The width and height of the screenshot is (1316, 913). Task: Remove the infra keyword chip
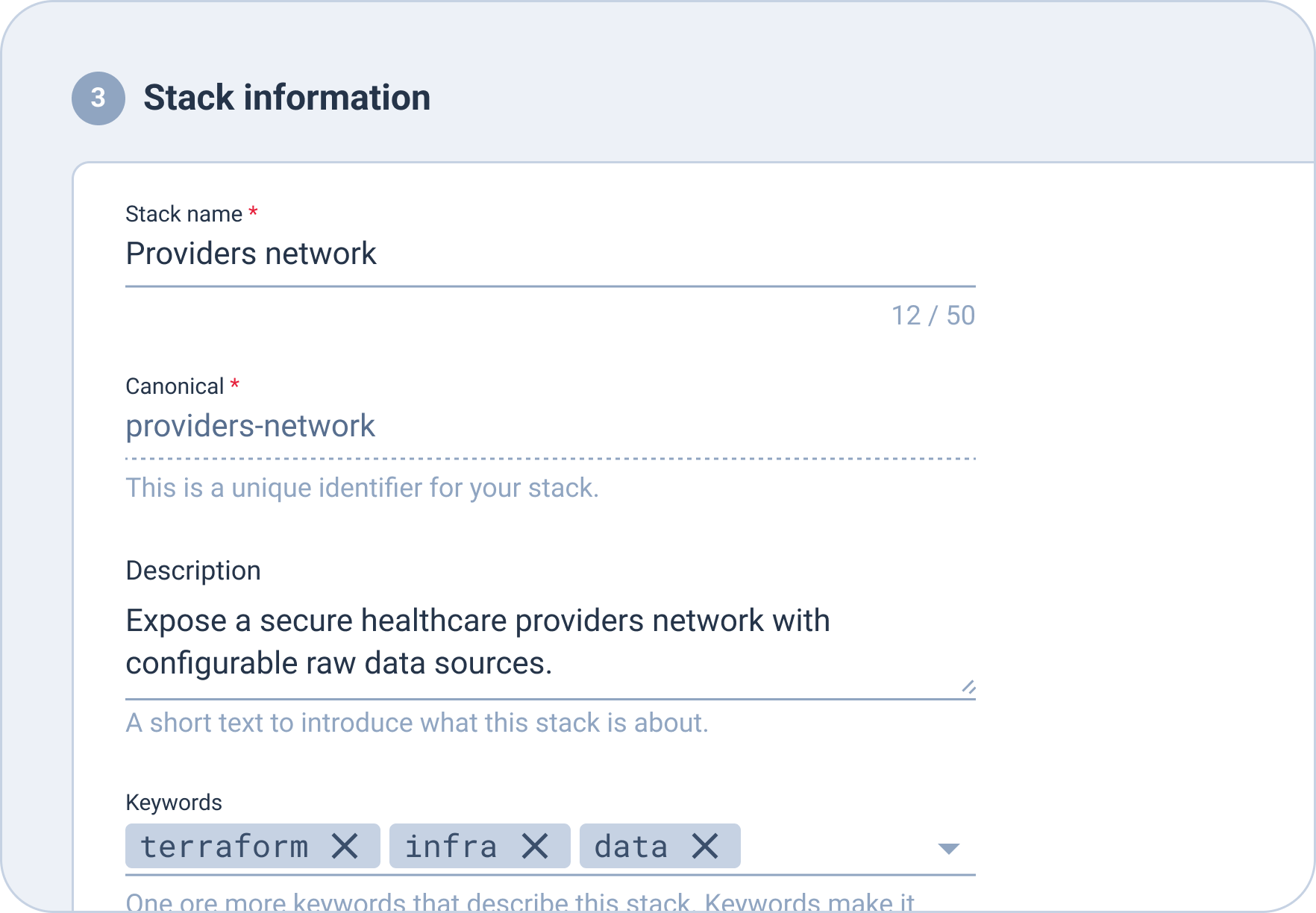coord(535,847)
